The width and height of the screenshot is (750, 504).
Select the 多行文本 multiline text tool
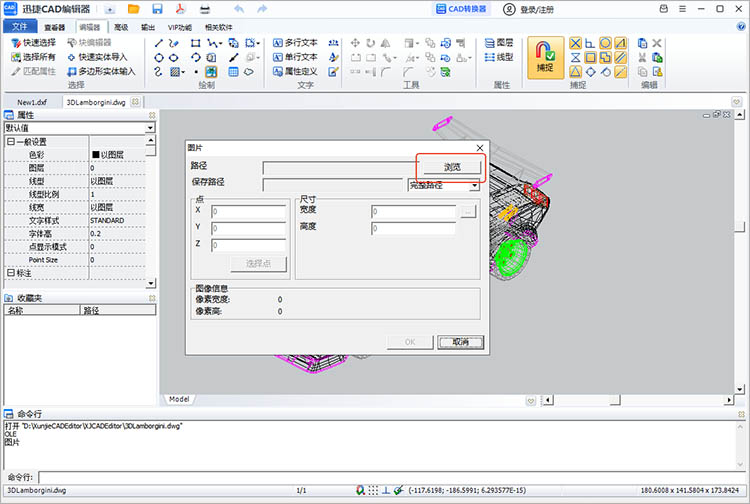[295, 44]
